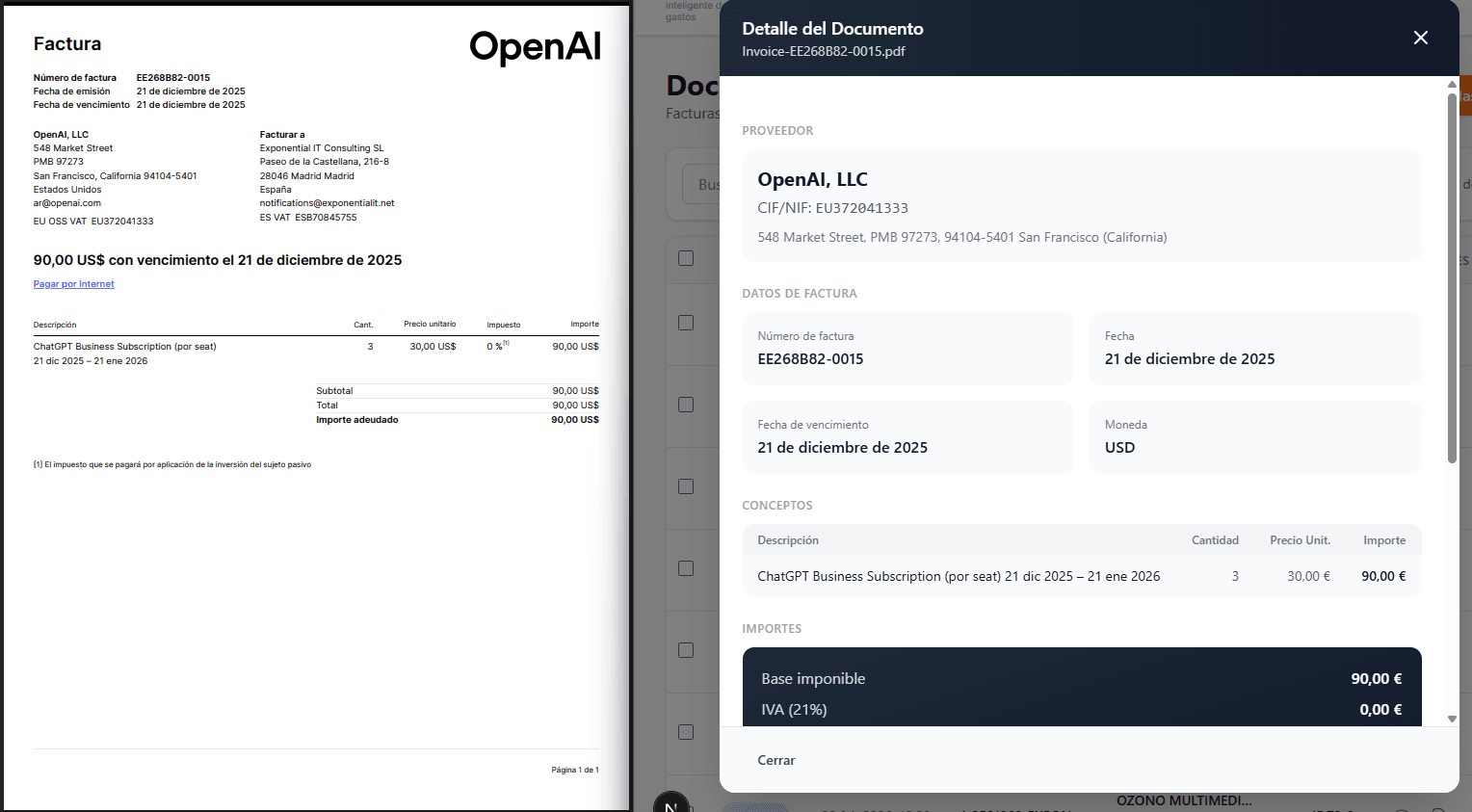Select the invoice number EE268B82-0015 card

pyautogui.click(x=907, y=349)
